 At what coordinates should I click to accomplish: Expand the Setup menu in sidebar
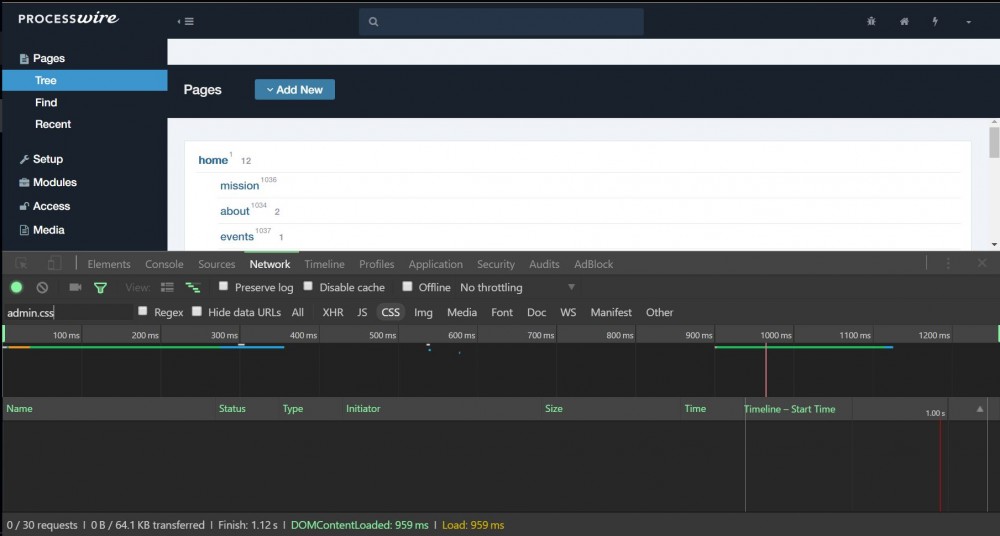(47, 159)
